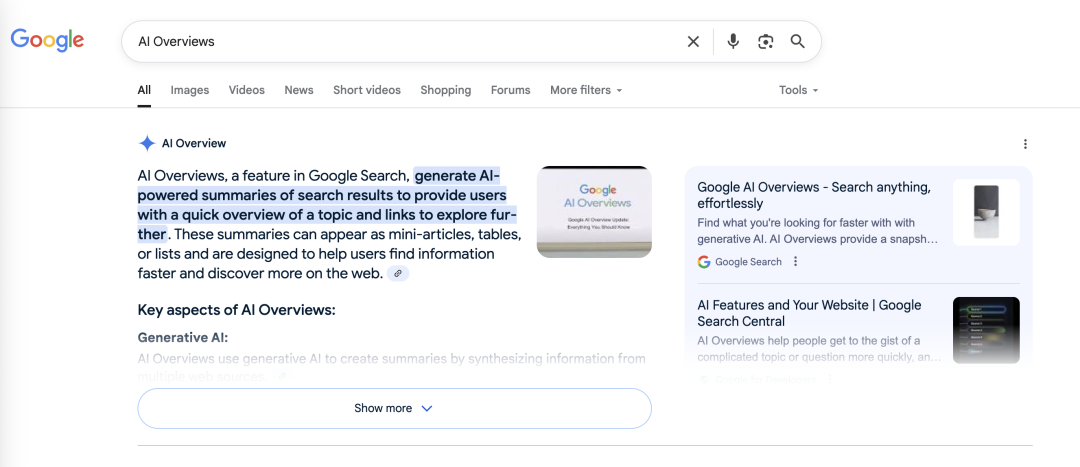
Task: Click thumbnail beside AI Features source card
Action: [986, 330]
